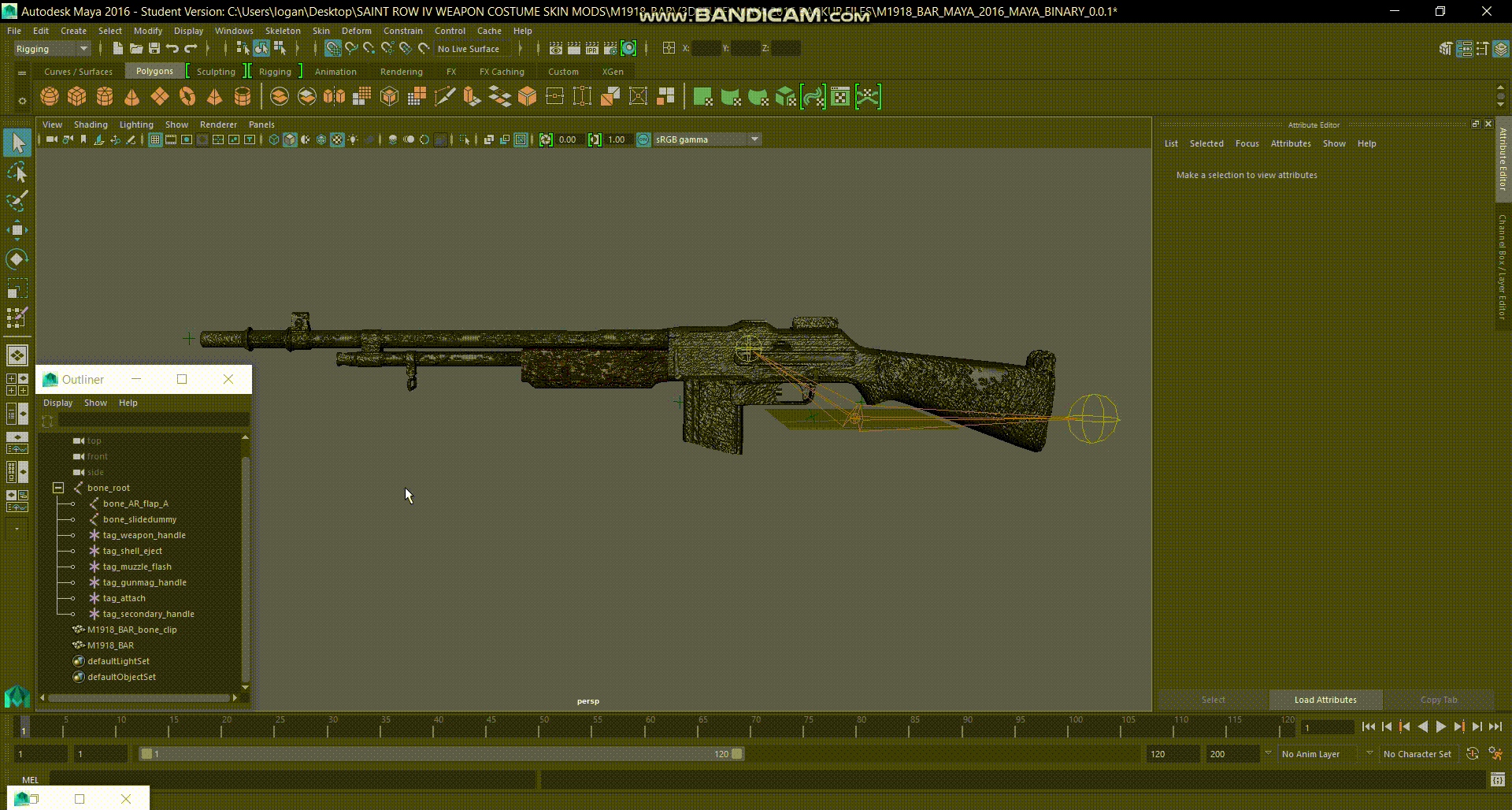Viewport: 1512px width, 810px height.
Task: Toggle Channel Box layer editor icon
Action: coord(1501,49)
